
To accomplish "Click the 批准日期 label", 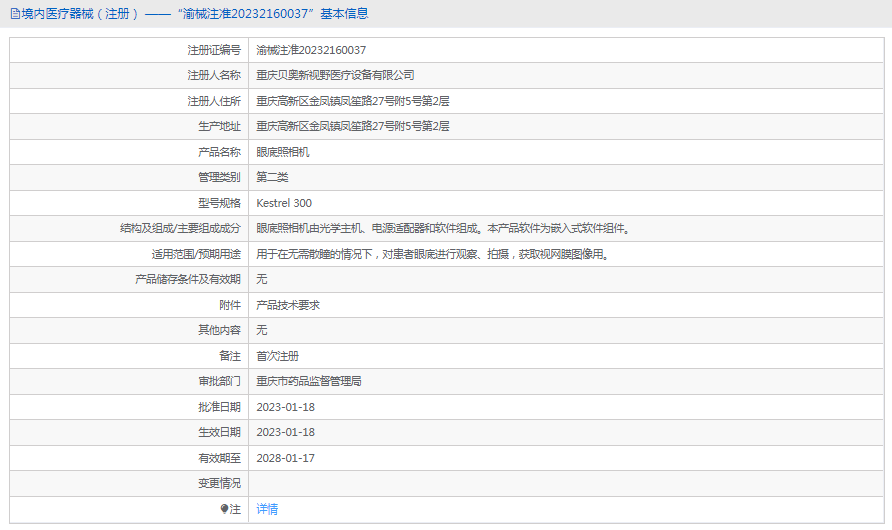I will coord(219,407).
